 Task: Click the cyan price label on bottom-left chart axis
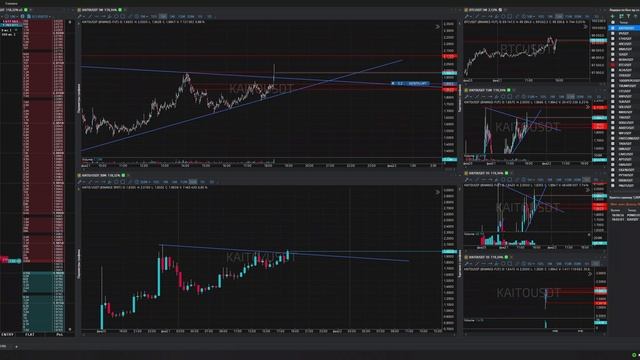click(449, 252)
